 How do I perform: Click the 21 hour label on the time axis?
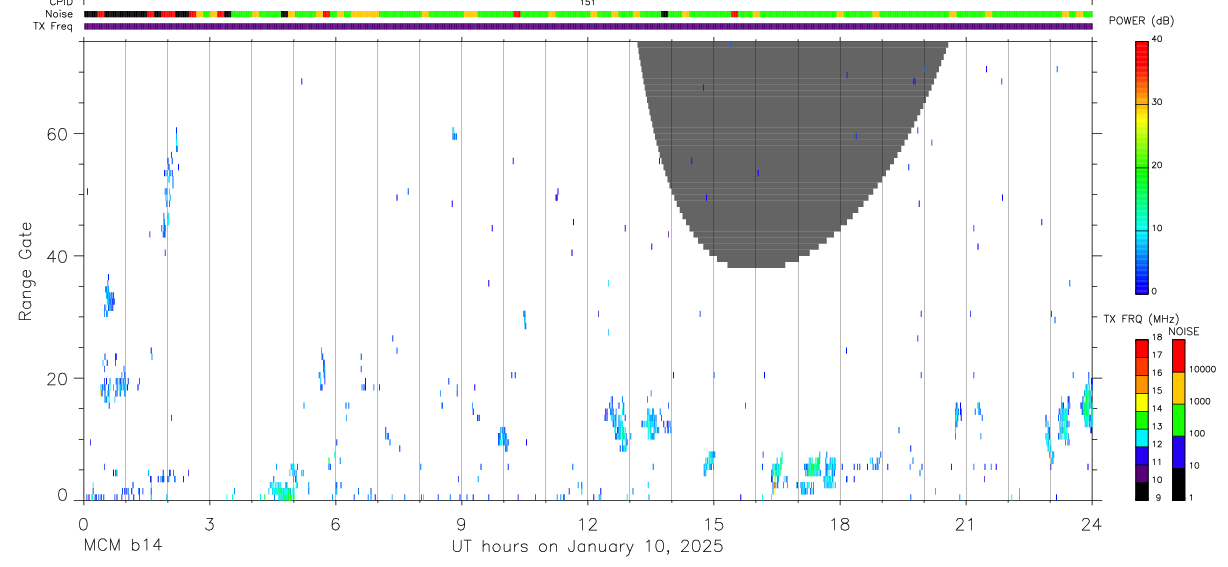(965, 522)
